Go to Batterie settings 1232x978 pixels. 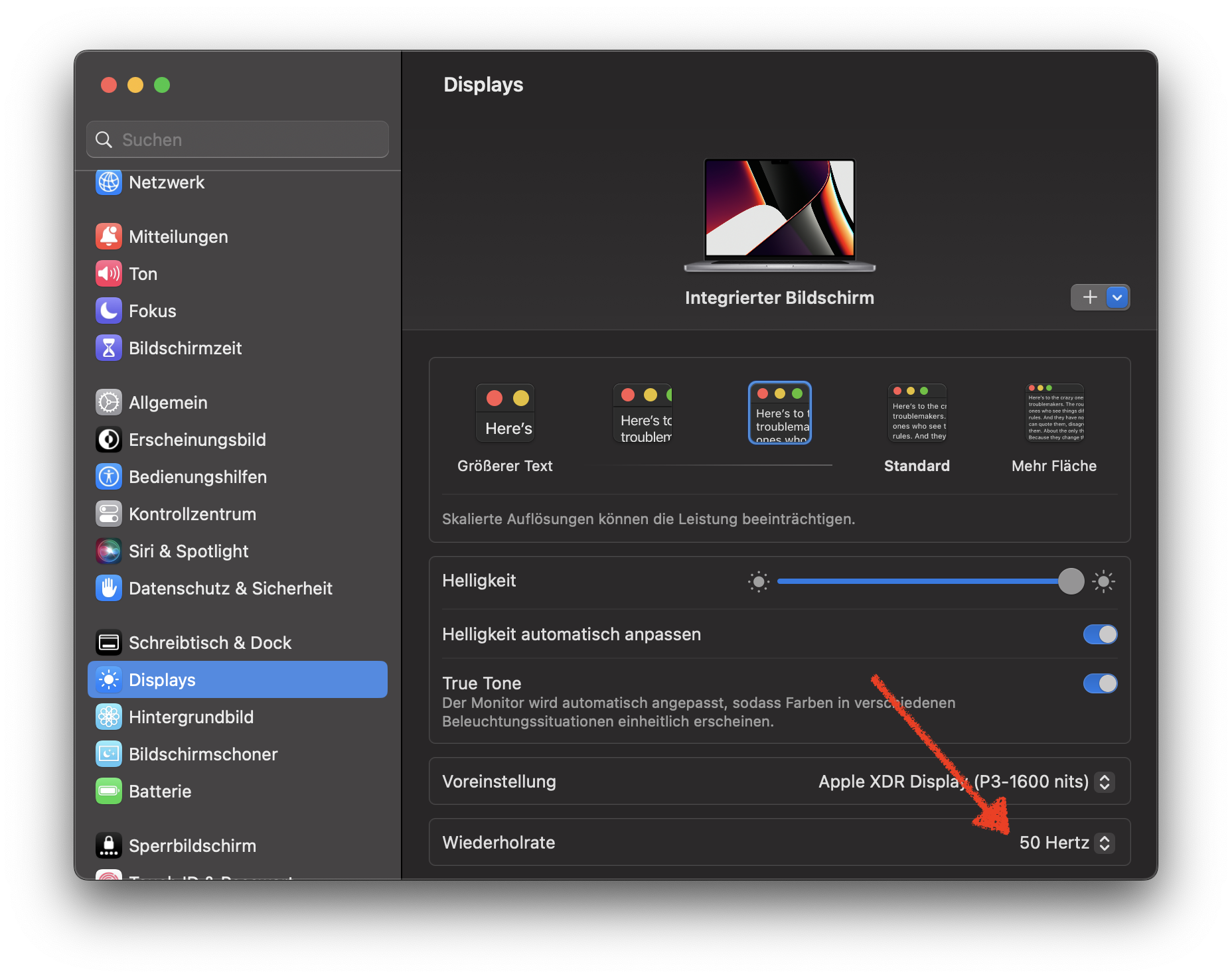click(x=238, y=791)
